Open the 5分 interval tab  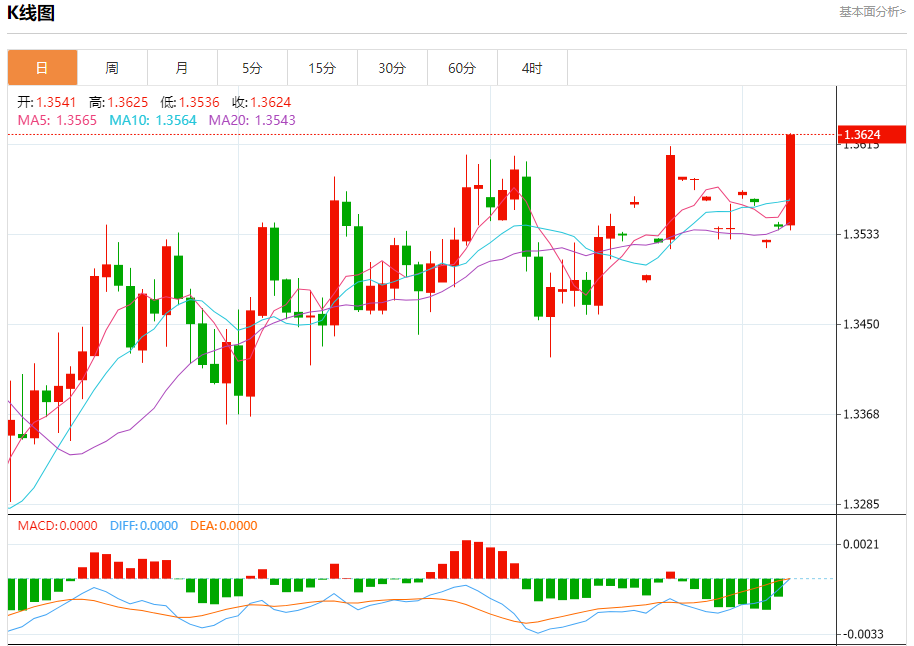point(252,68)
